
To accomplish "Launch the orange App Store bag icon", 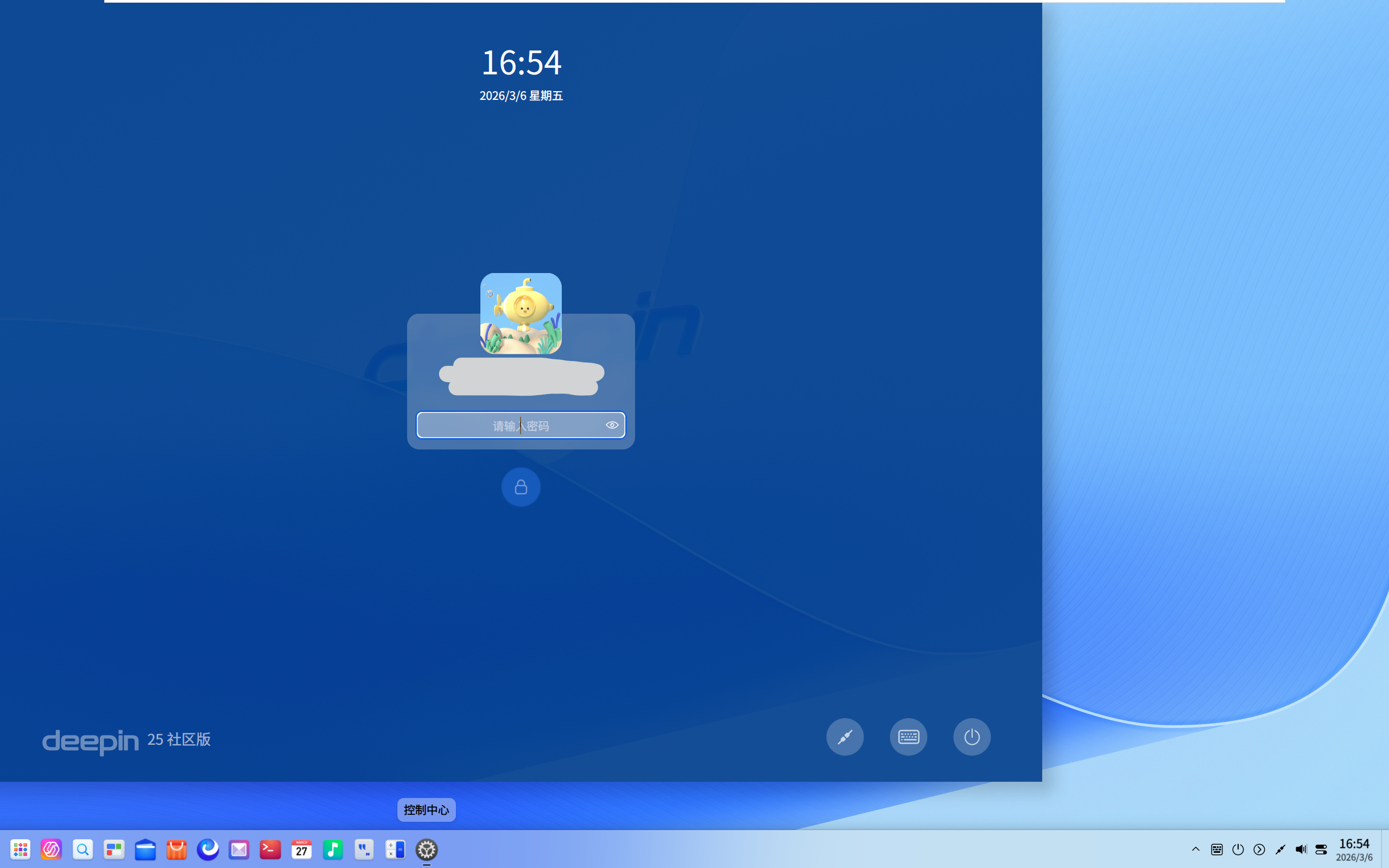I will [x=176, y=849].
